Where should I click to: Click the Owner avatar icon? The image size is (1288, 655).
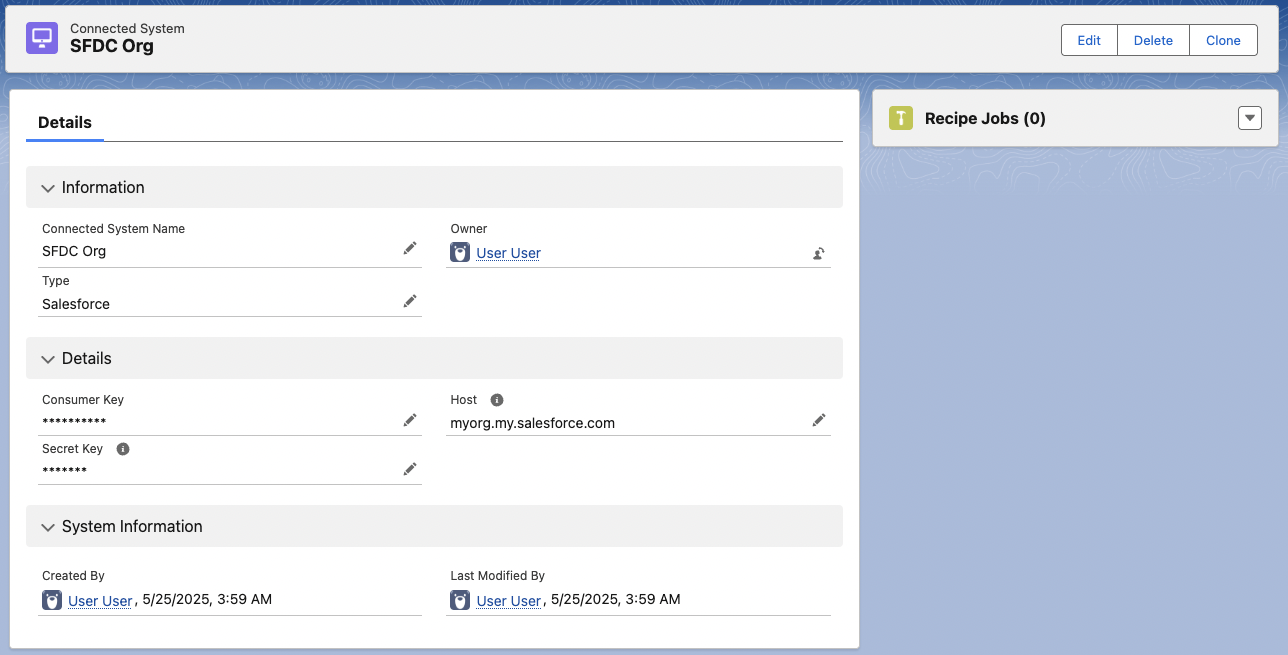click(459, 252)
